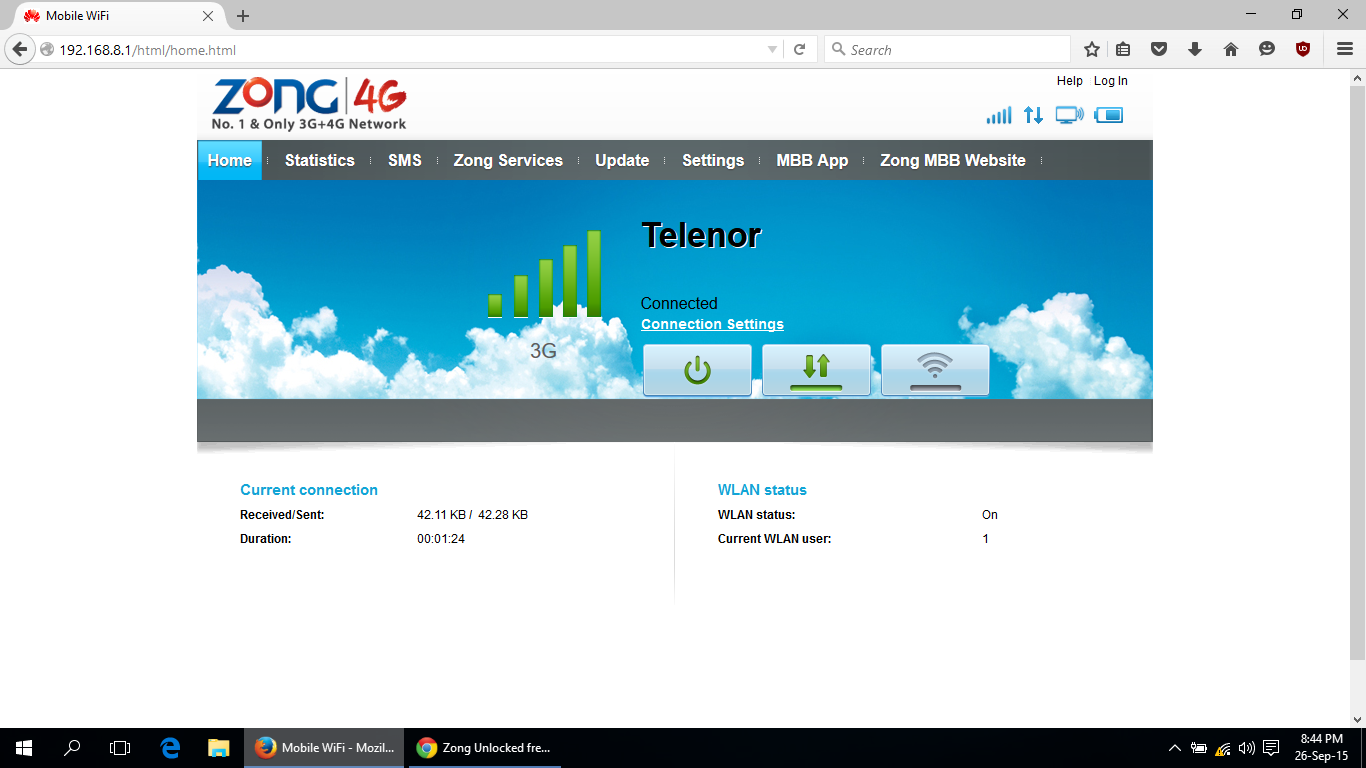1366x768 pixels.
Task: Click the battery icon in system tray
Action: click(1199, 748)
